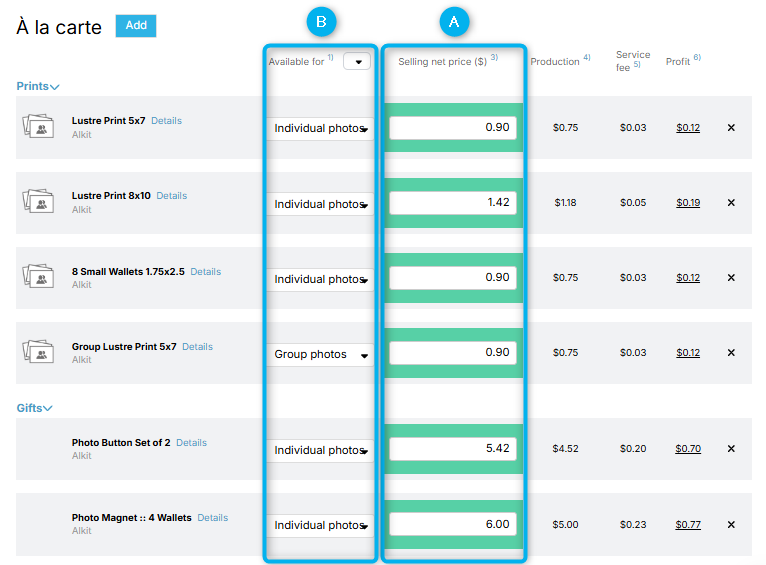Screen dimensions: 766x565
Task: Click the Add button next to À la carte
Action: pos(136,25)
